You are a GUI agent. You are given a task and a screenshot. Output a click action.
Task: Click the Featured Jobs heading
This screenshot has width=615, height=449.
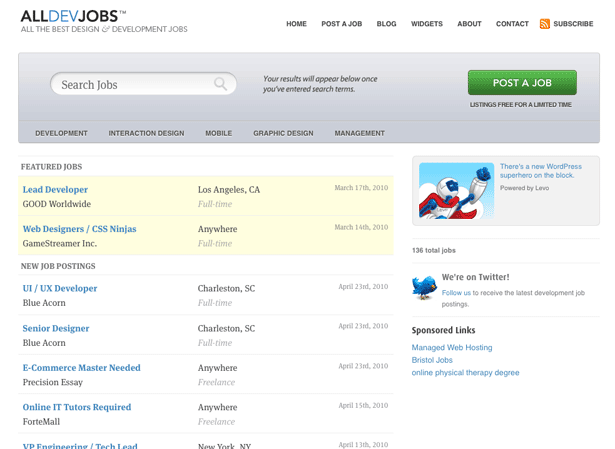[x=51, y=167]
